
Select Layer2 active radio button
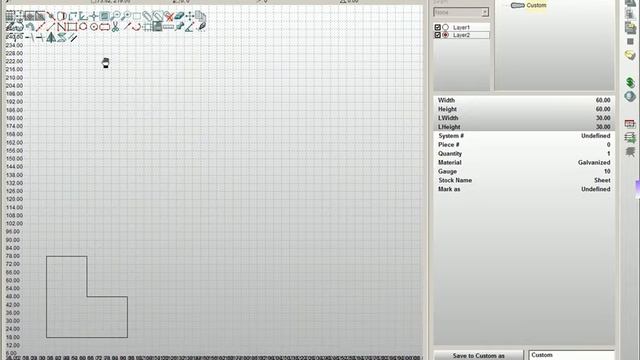[x=445, y=35]
